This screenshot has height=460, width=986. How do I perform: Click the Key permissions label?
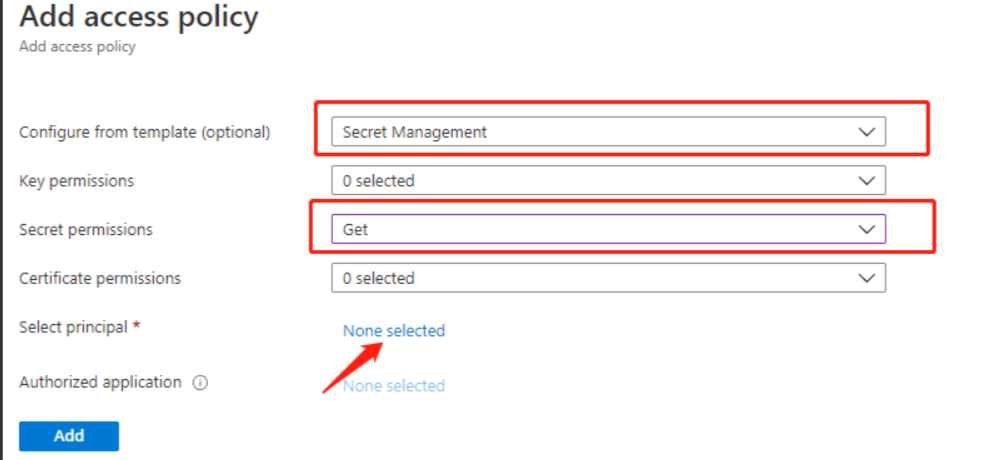click(76, 181)
